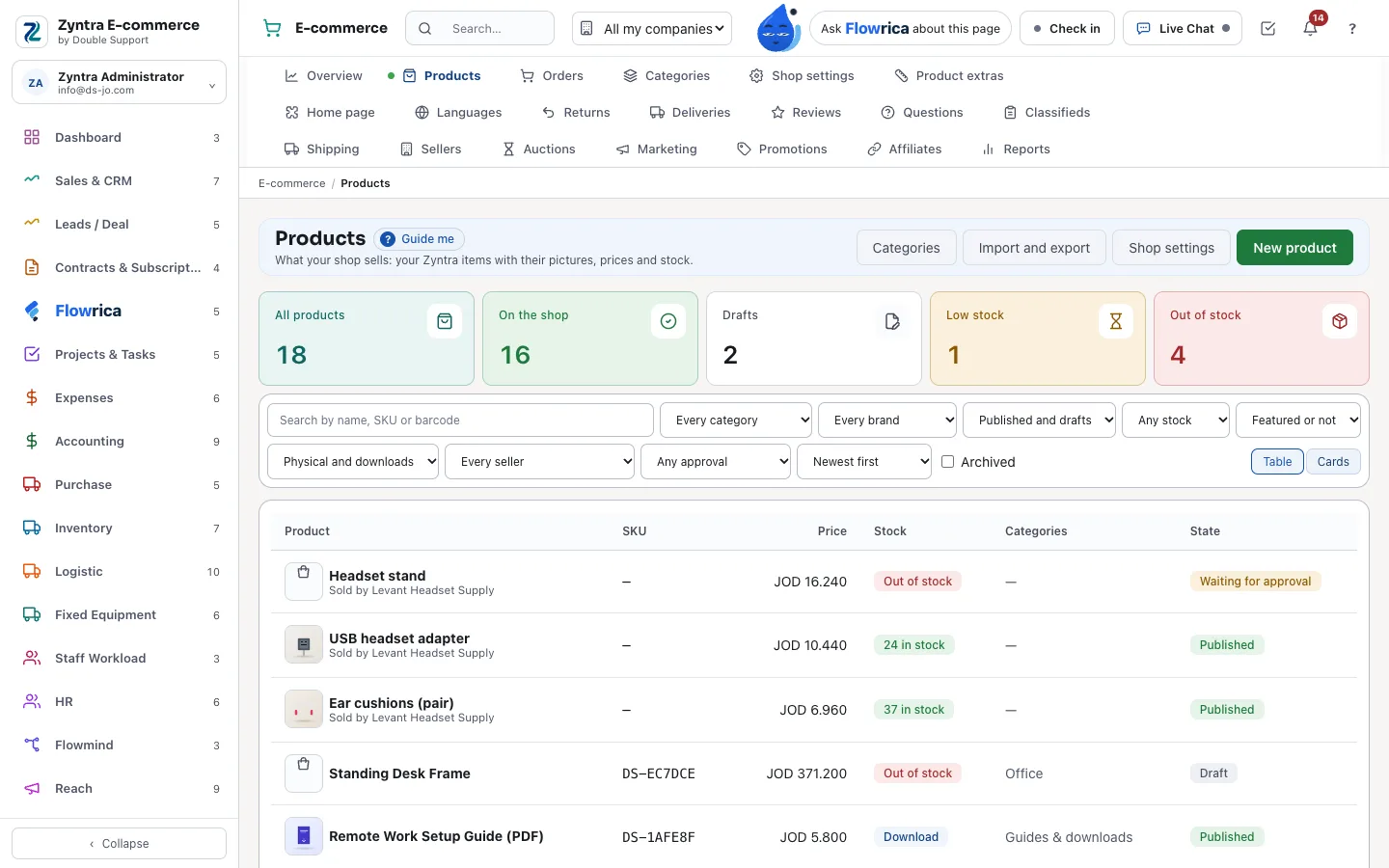Click the Guide me button
This screenshot has height=868, width=1389.
point(420,239)
